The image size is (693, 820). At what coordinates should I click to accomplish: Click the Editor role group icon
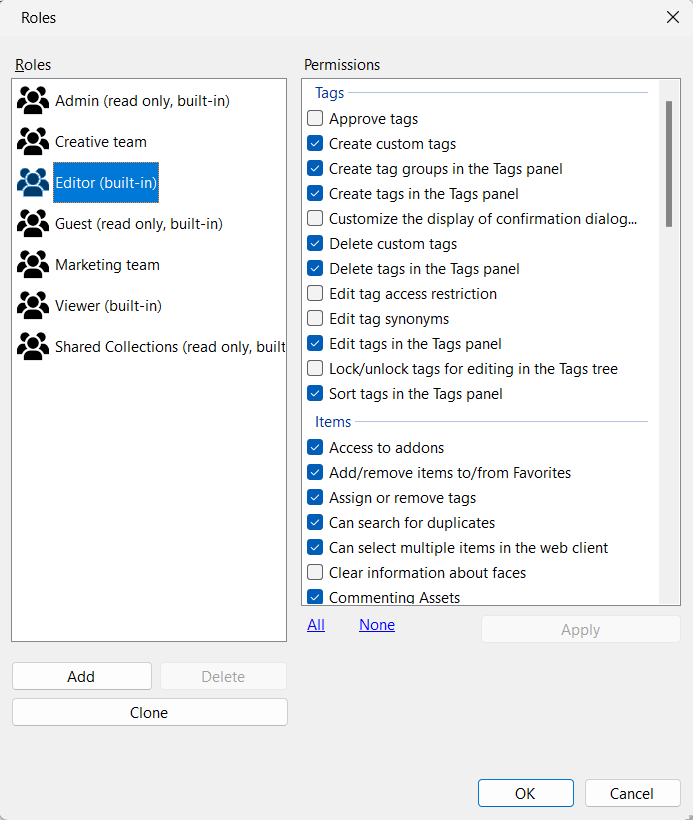(33, 183)
